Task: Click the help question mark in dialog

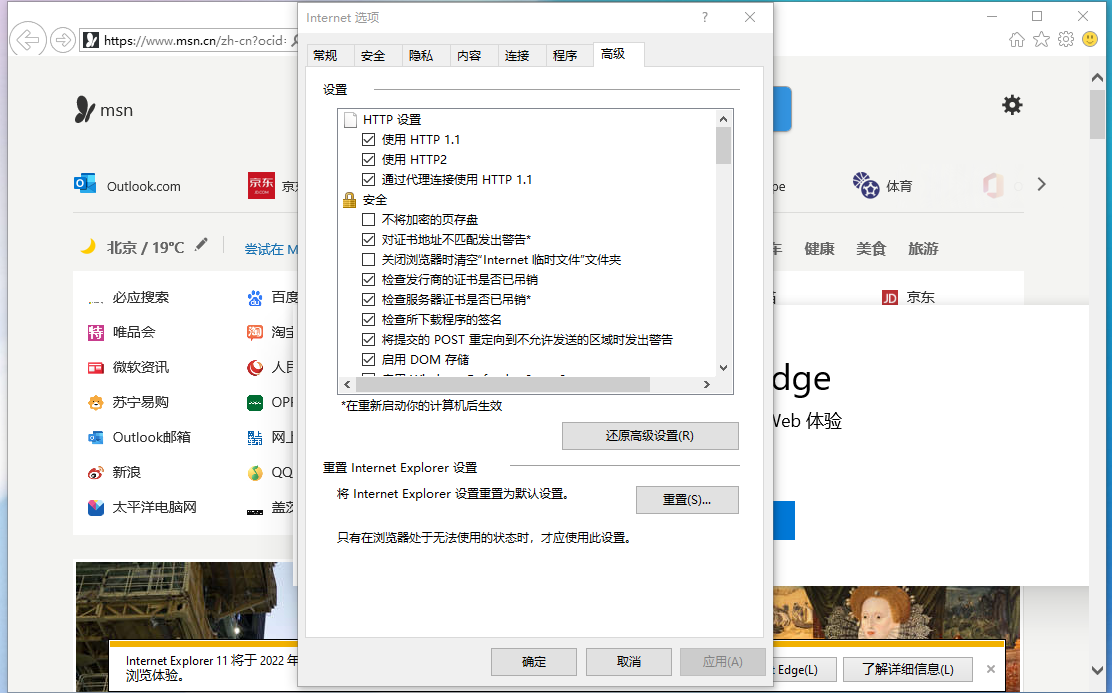Action: coord(704,17)
